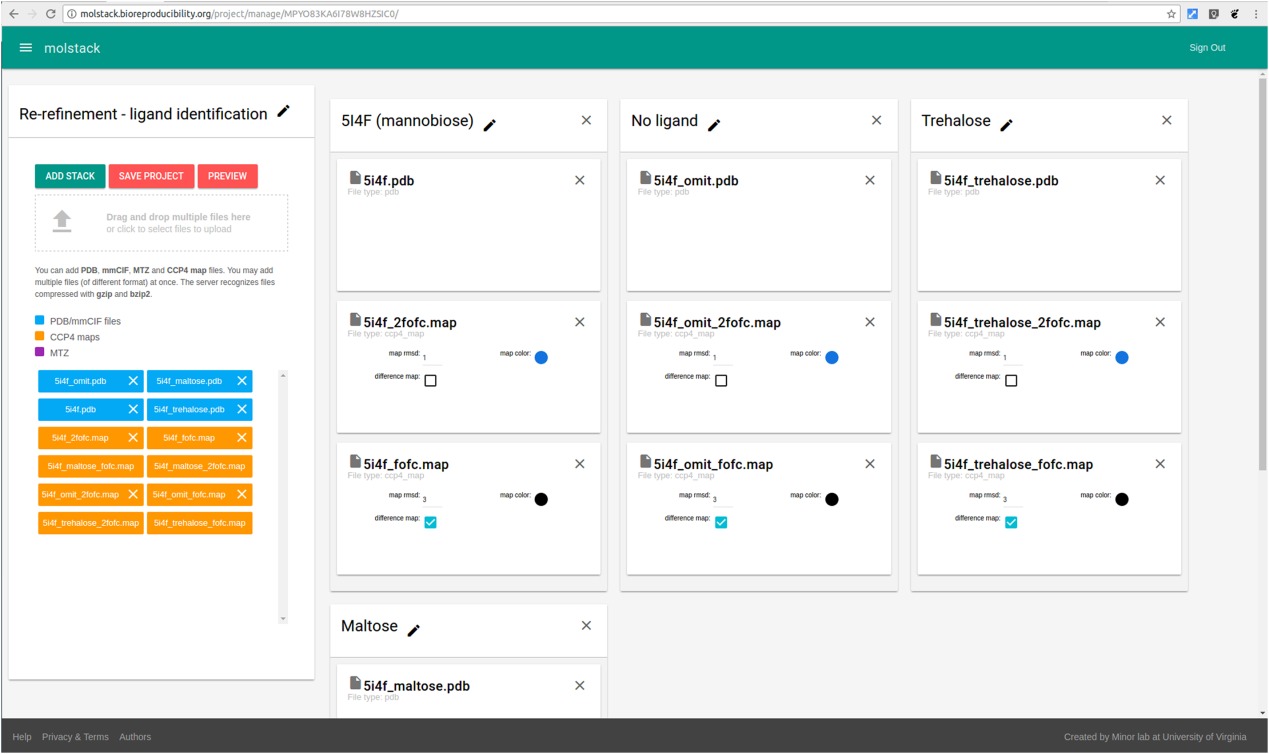Remove 5i4f.pdb card from mannobiose stack
1269x754 pixels.
coord(580,180)
